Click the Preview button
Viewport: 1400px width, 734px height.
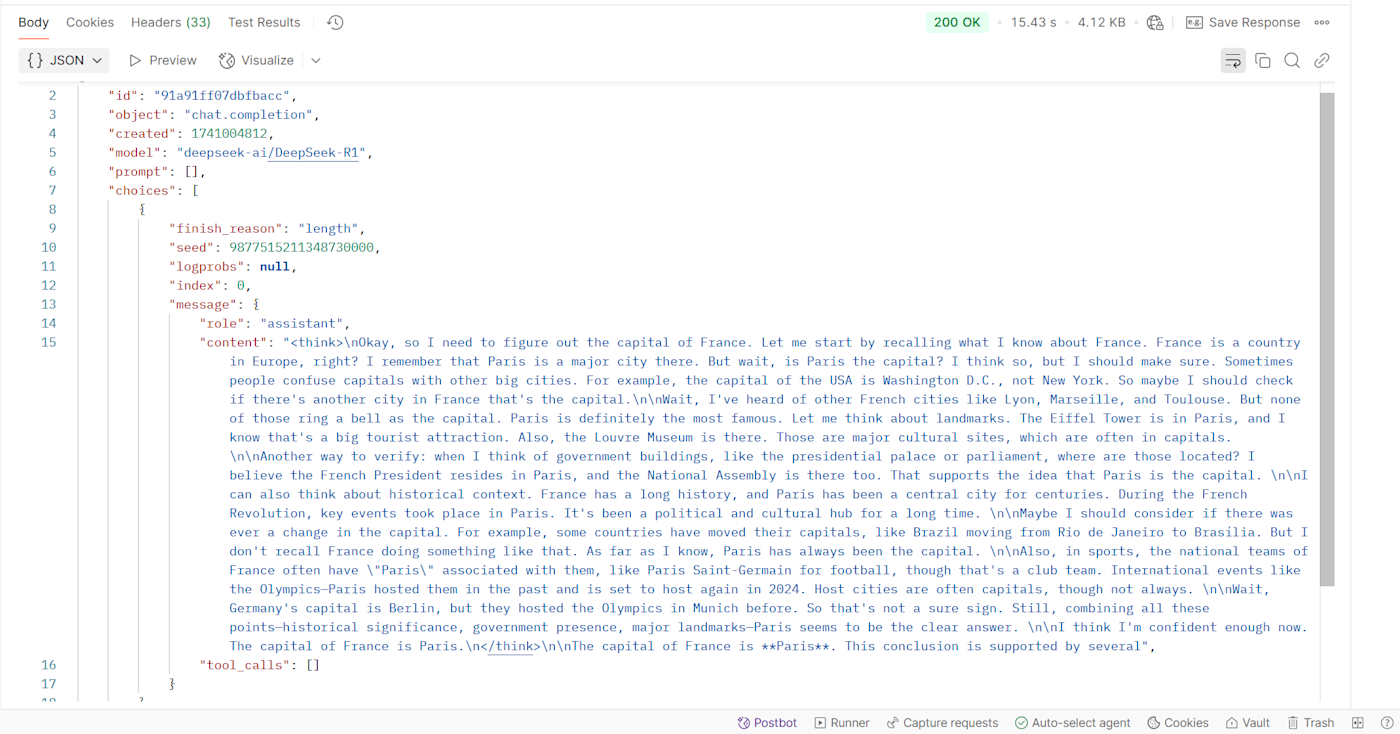163,60
